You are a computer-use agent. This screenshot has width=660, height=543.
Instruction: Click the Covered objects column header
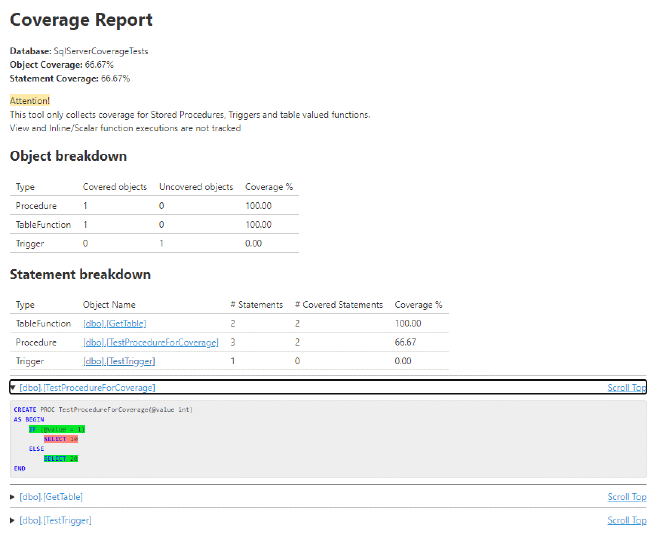[114, 187]
